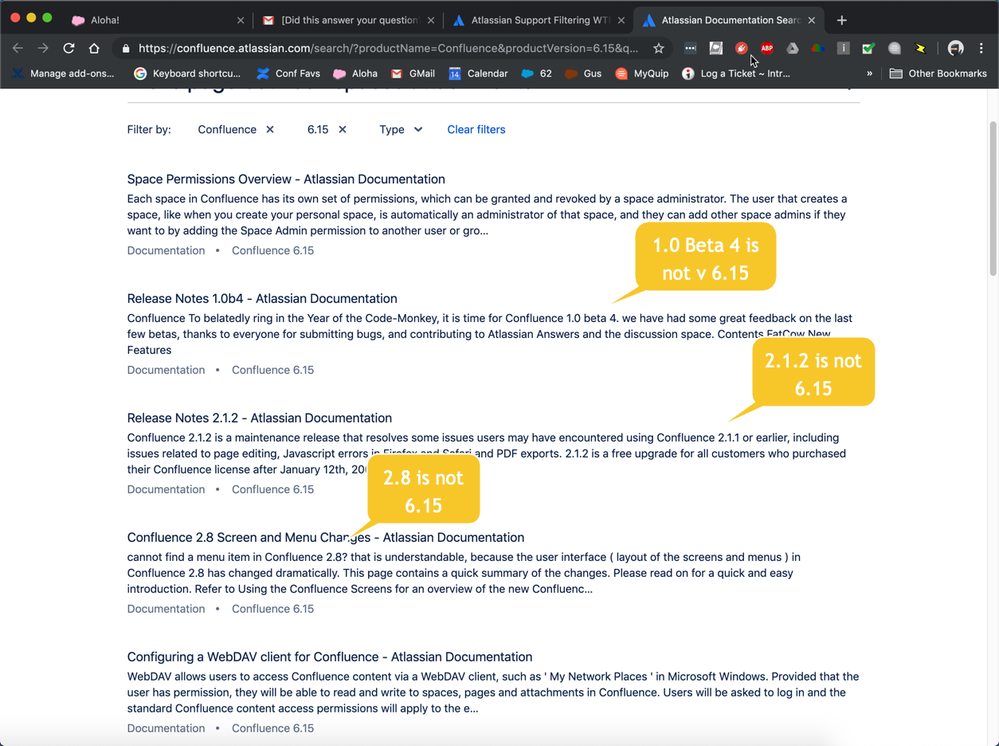Close the Gmail tab
Viewport: 999px width, 746px height.
pyautogui.click(x=431, y=20)
